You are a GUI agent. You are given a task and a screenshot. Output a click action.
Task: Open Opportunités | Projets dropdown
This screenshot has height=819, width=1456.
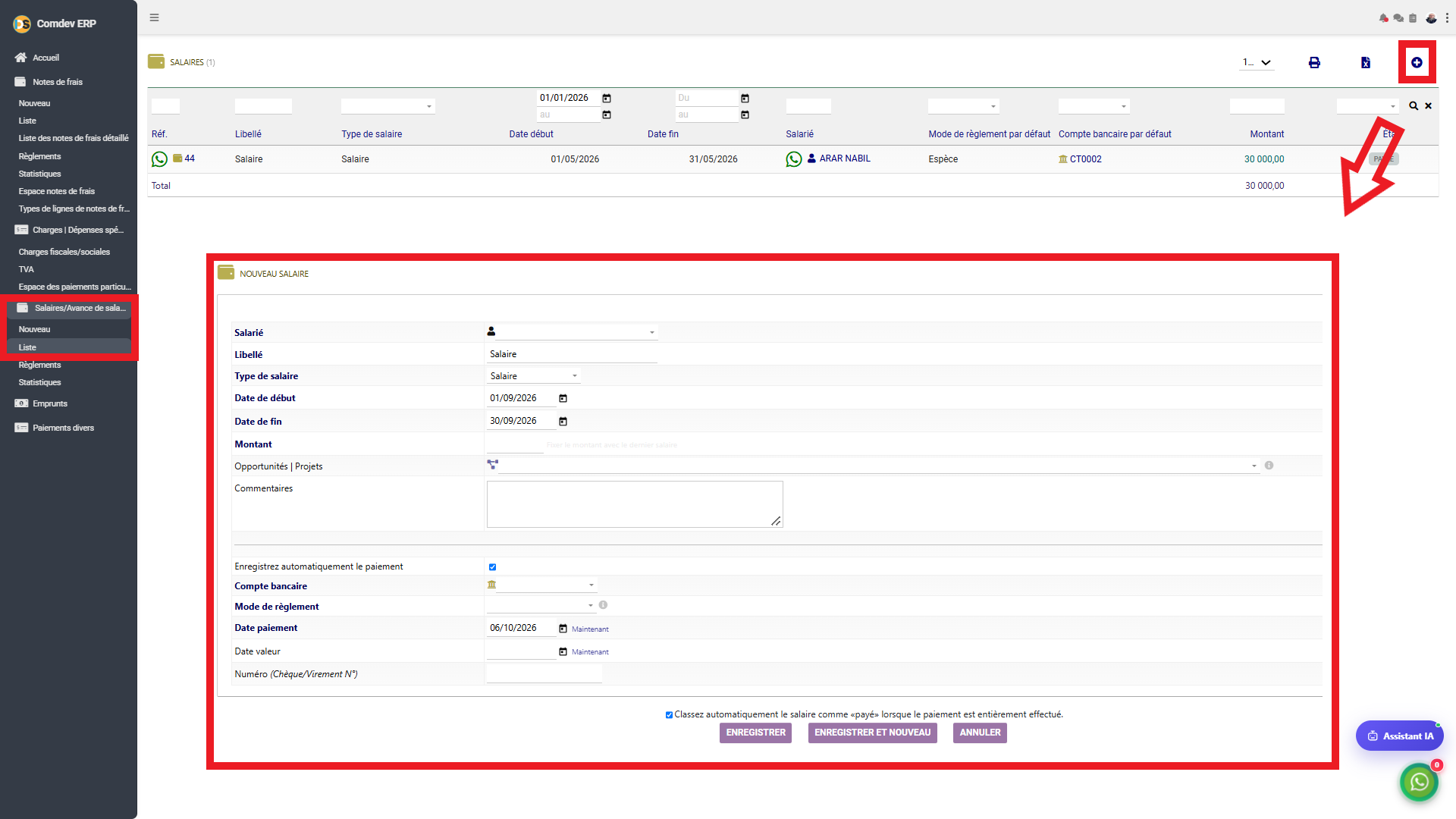[880, 466]
